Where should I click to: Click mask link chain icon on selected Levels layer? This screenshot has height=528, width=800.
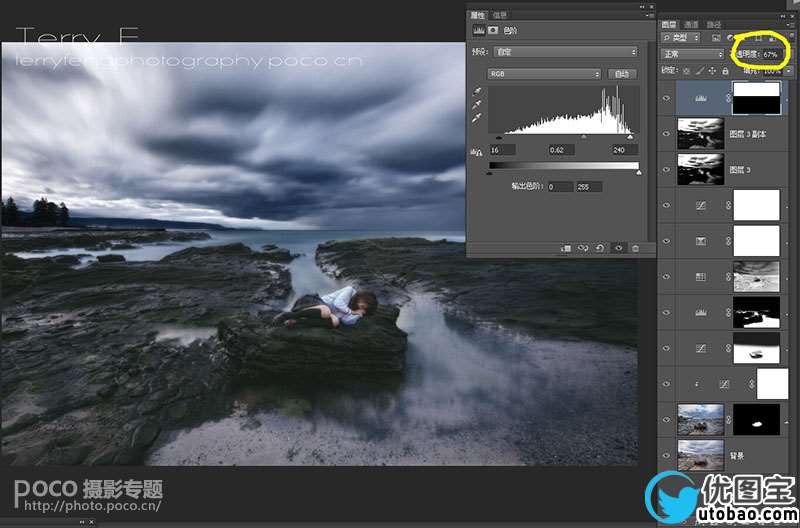[729, 98]
